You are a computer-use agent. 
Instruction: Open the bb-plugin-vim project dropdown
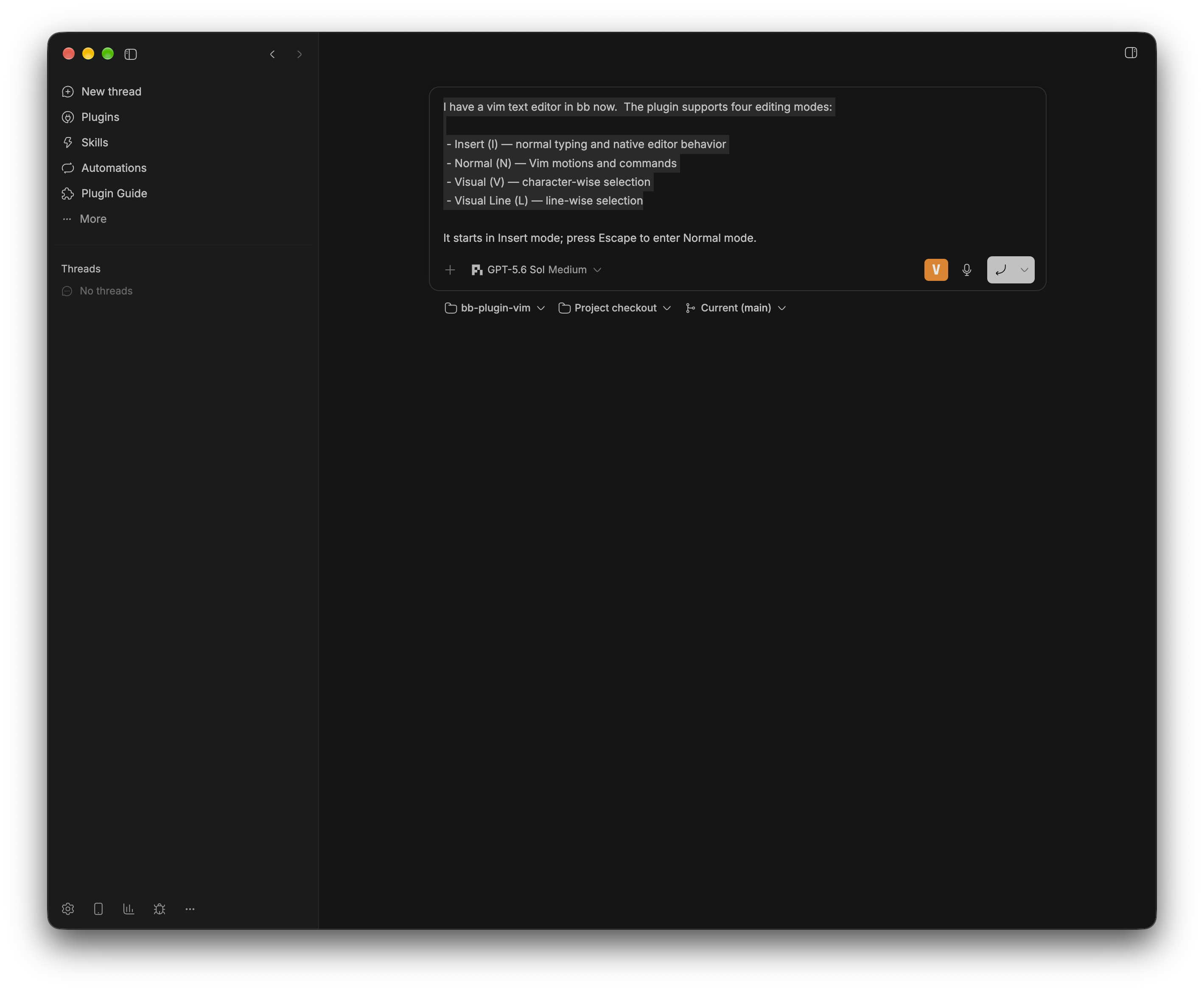click(494, 308)
